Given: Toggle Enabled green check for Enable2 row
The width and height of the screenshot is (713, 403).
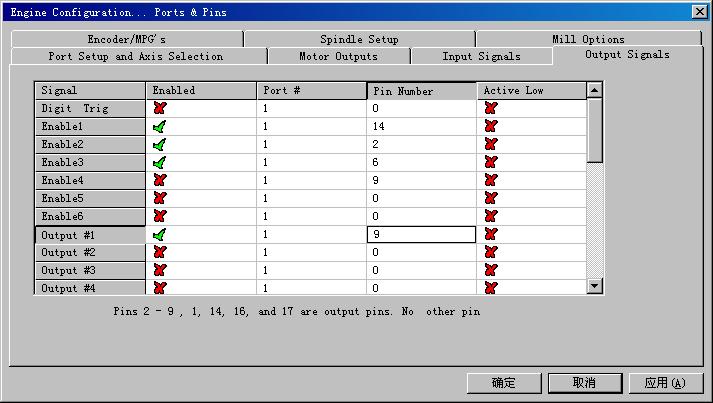Looking at the screenshot, I should pos(159,145).
